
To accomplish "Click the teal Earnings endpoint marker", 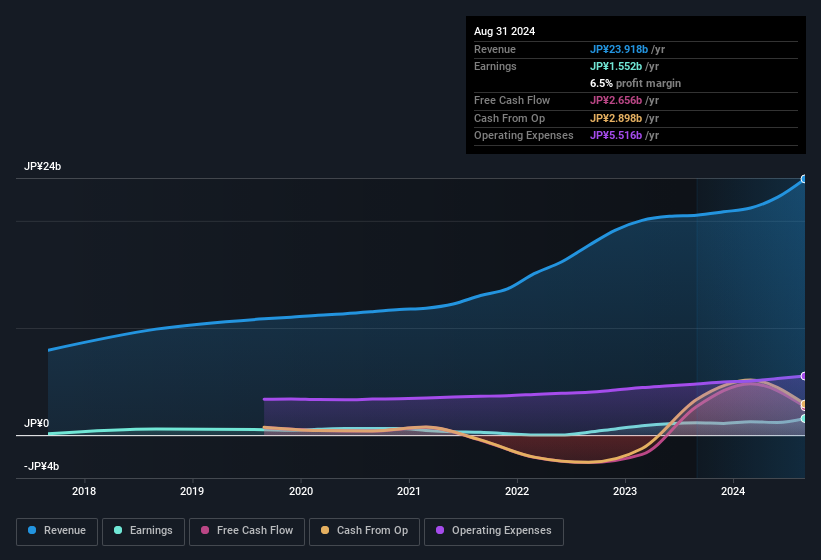I will (804, 419).
